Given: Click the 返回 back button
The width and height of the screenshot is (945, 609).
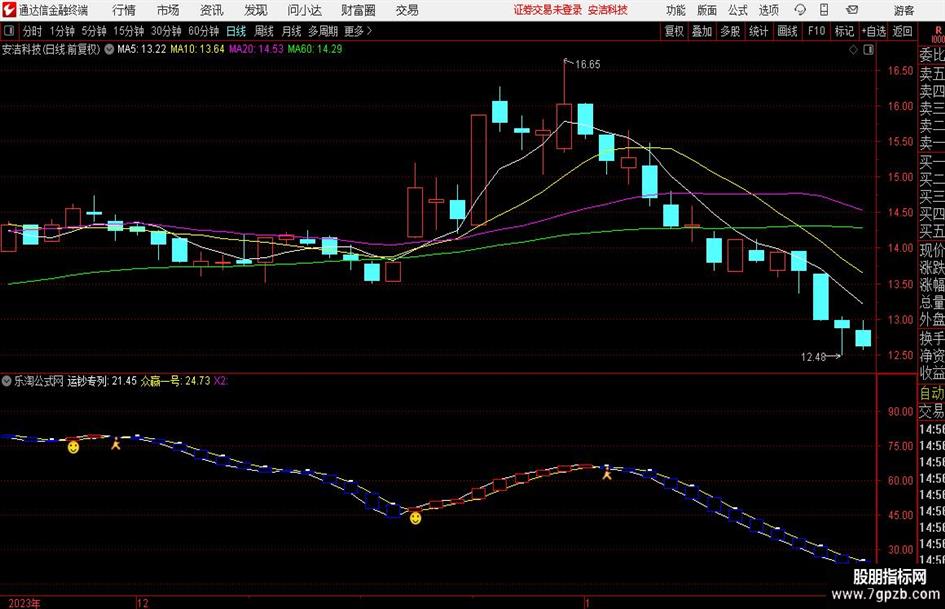Looking at the screenshot, I should (x=902, y=31).
